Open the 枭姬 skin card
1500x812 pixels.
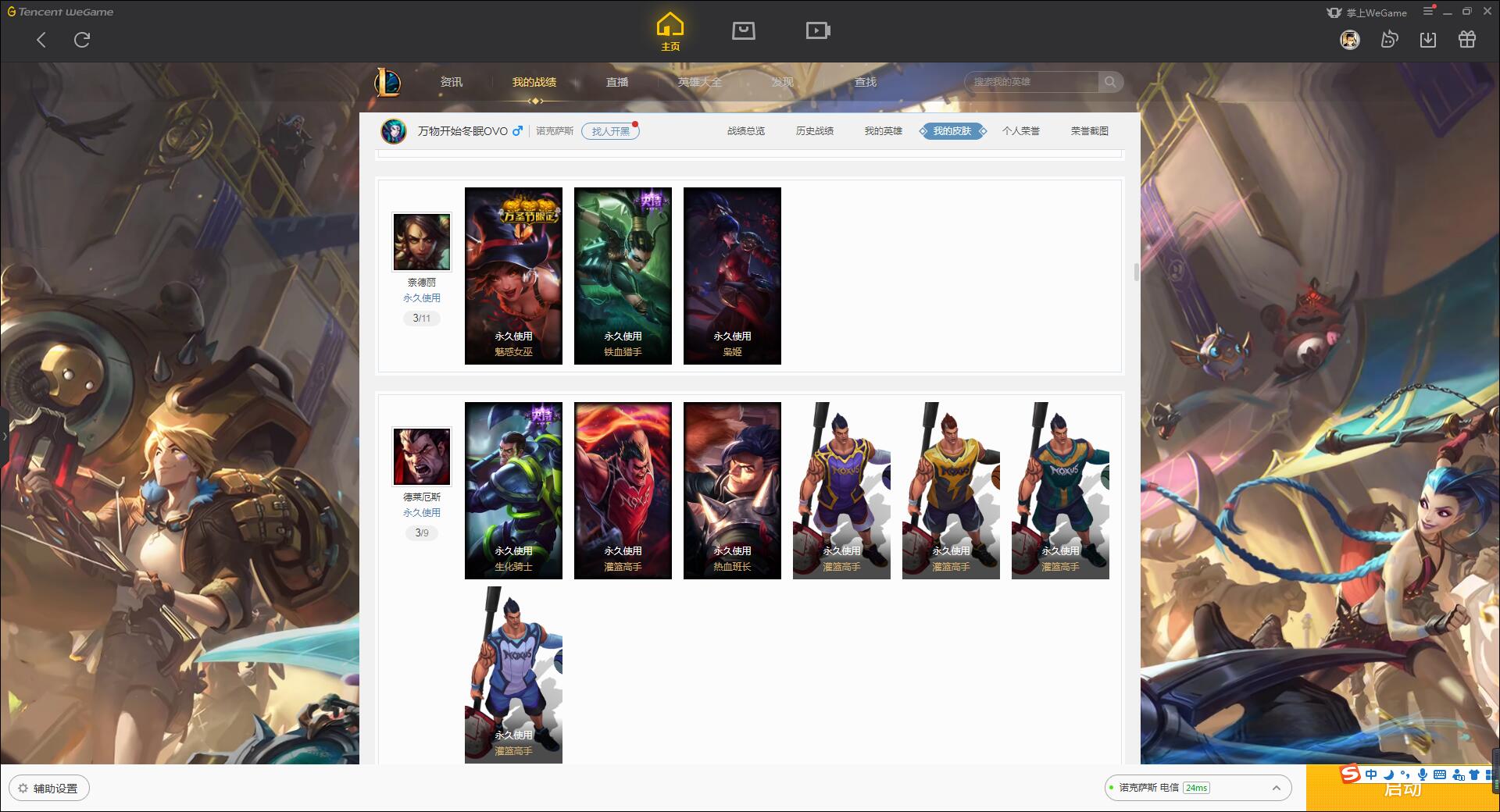point(732,276)
